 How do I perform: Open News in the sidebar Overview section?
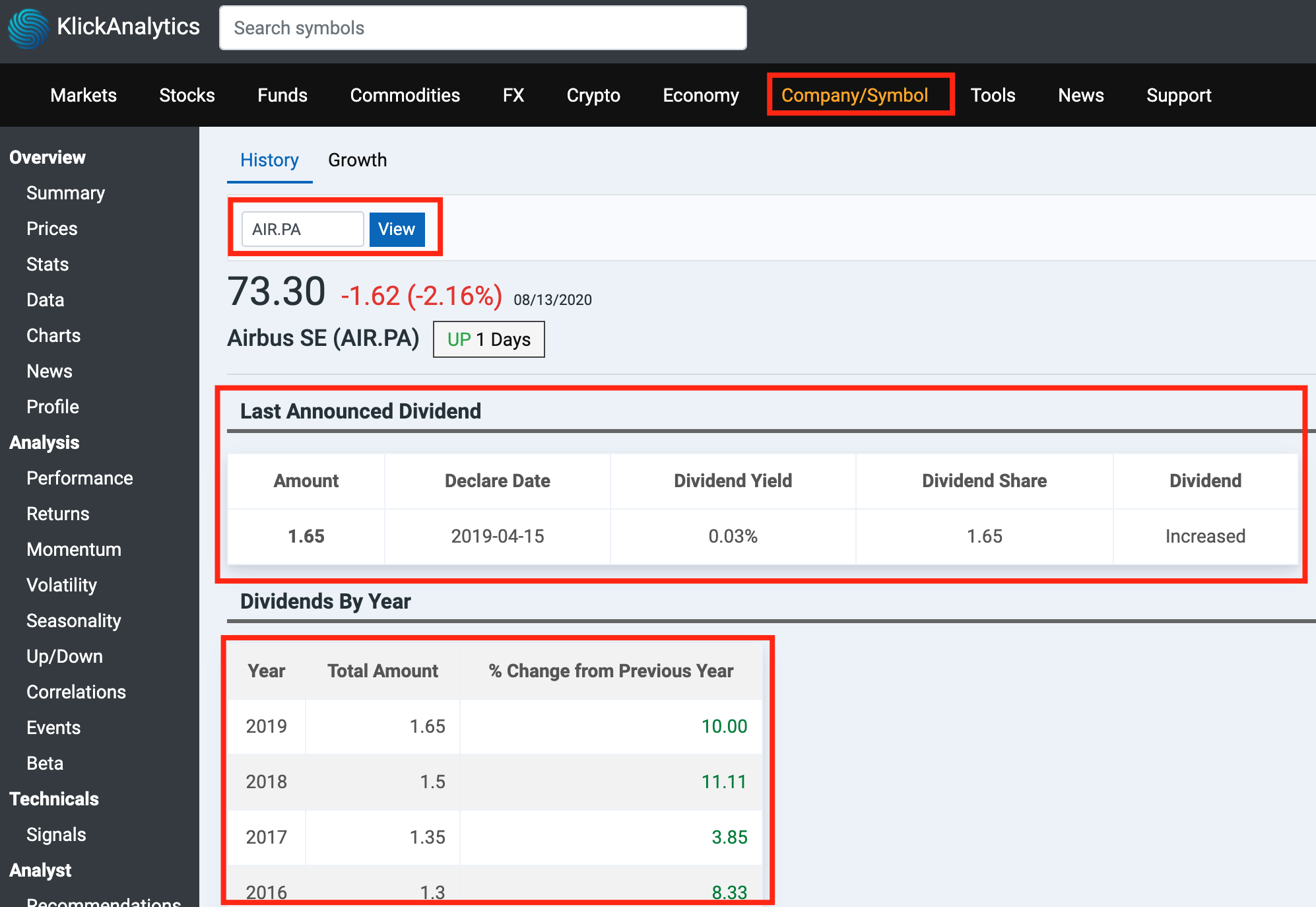pyautogui.click(x=49, y=371)
